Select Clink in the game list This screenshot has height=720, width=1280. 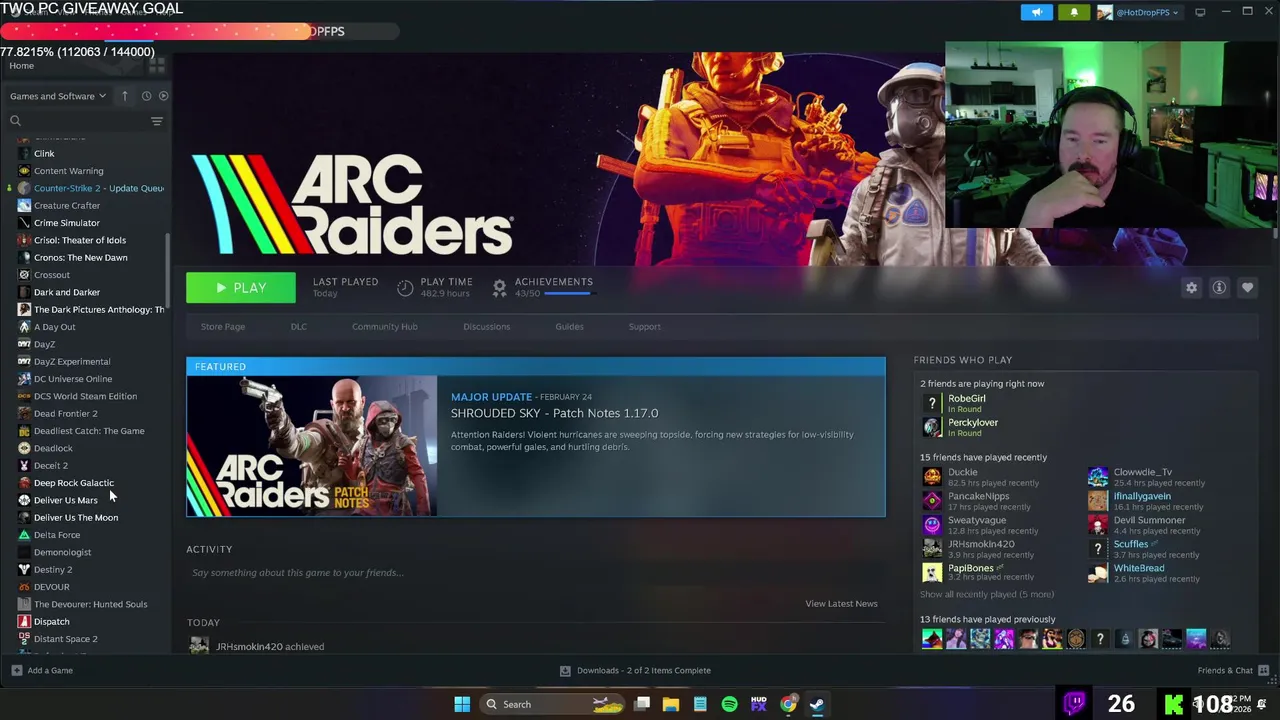tap(44, 153)
